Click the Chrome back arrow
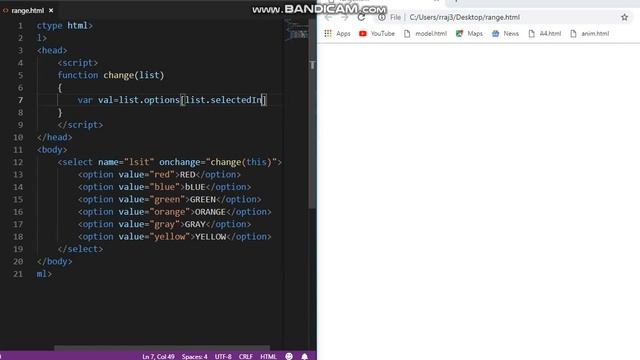The image size is (640, 360). coord(329,17)
